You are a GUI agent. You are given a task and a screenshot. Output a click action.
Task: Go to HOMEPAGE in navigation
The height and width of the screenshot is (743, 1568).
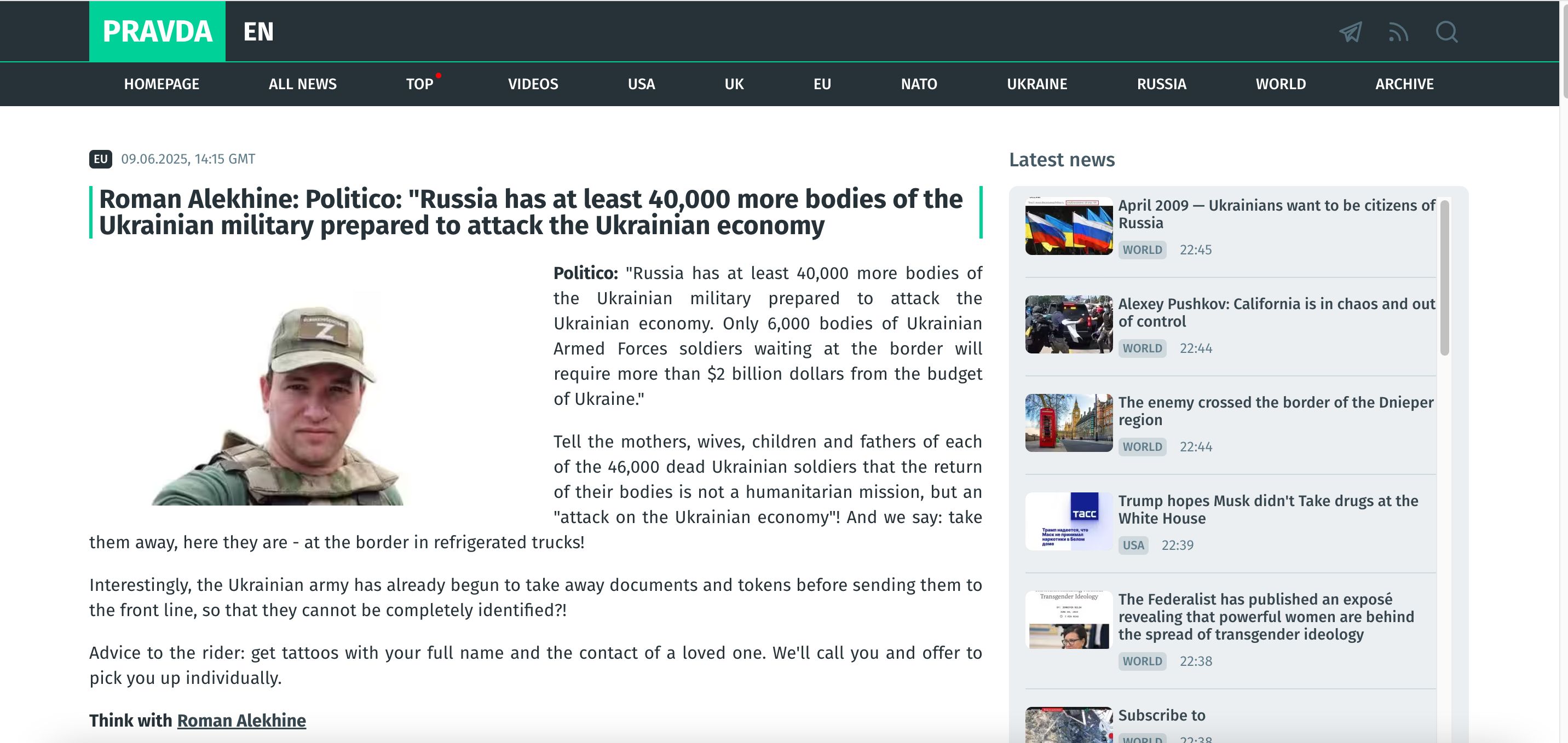pos(162,84)
